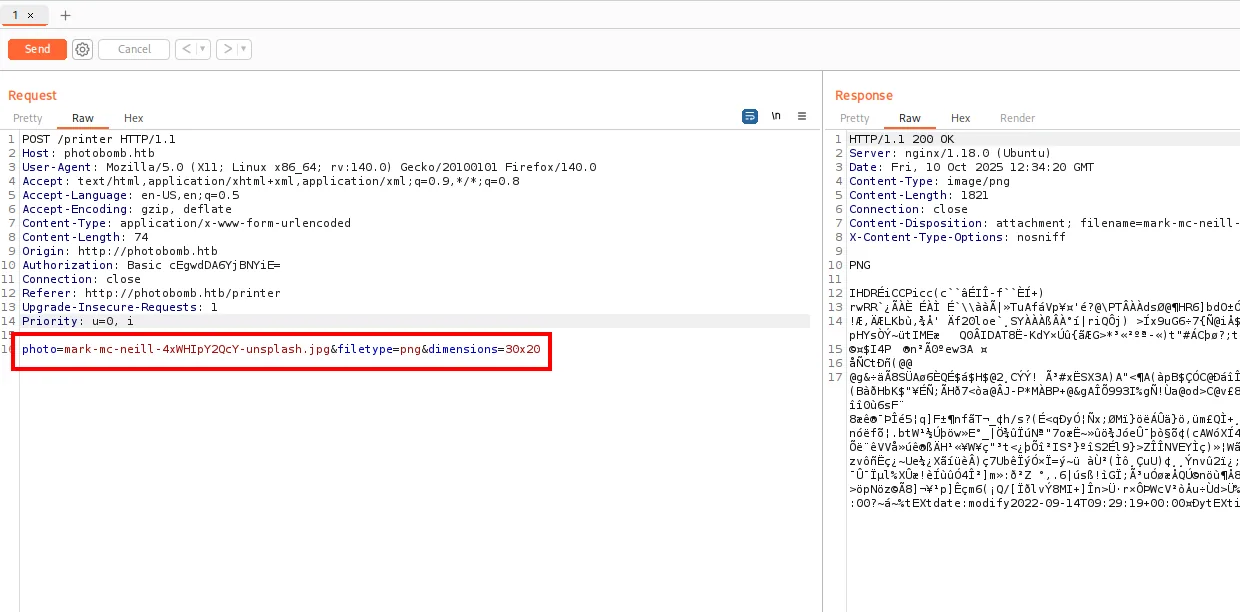Expand history dropdown beside forward arrow

tap(244, 49)
